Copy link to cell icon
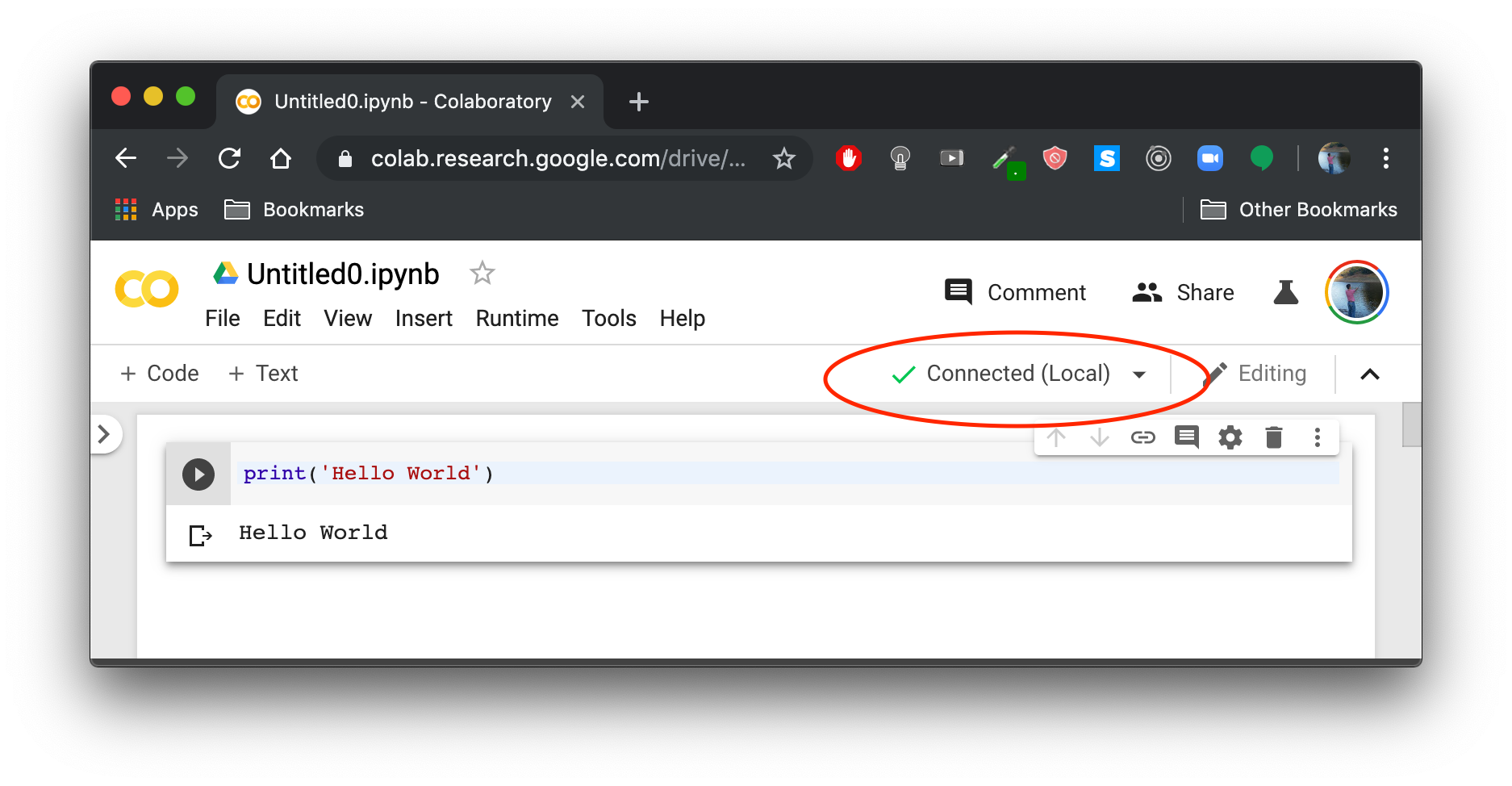This screenshot has width=1512, height=786. point(1142,437)
